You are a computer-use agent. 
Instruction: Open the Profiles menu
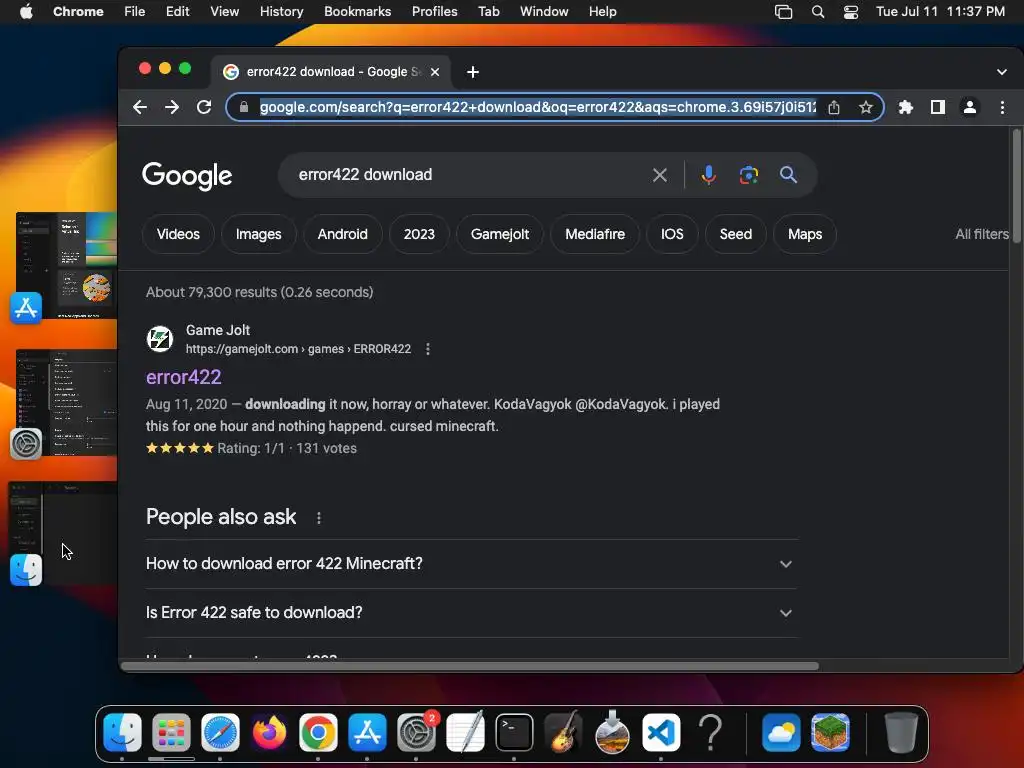tap(434, 12)
